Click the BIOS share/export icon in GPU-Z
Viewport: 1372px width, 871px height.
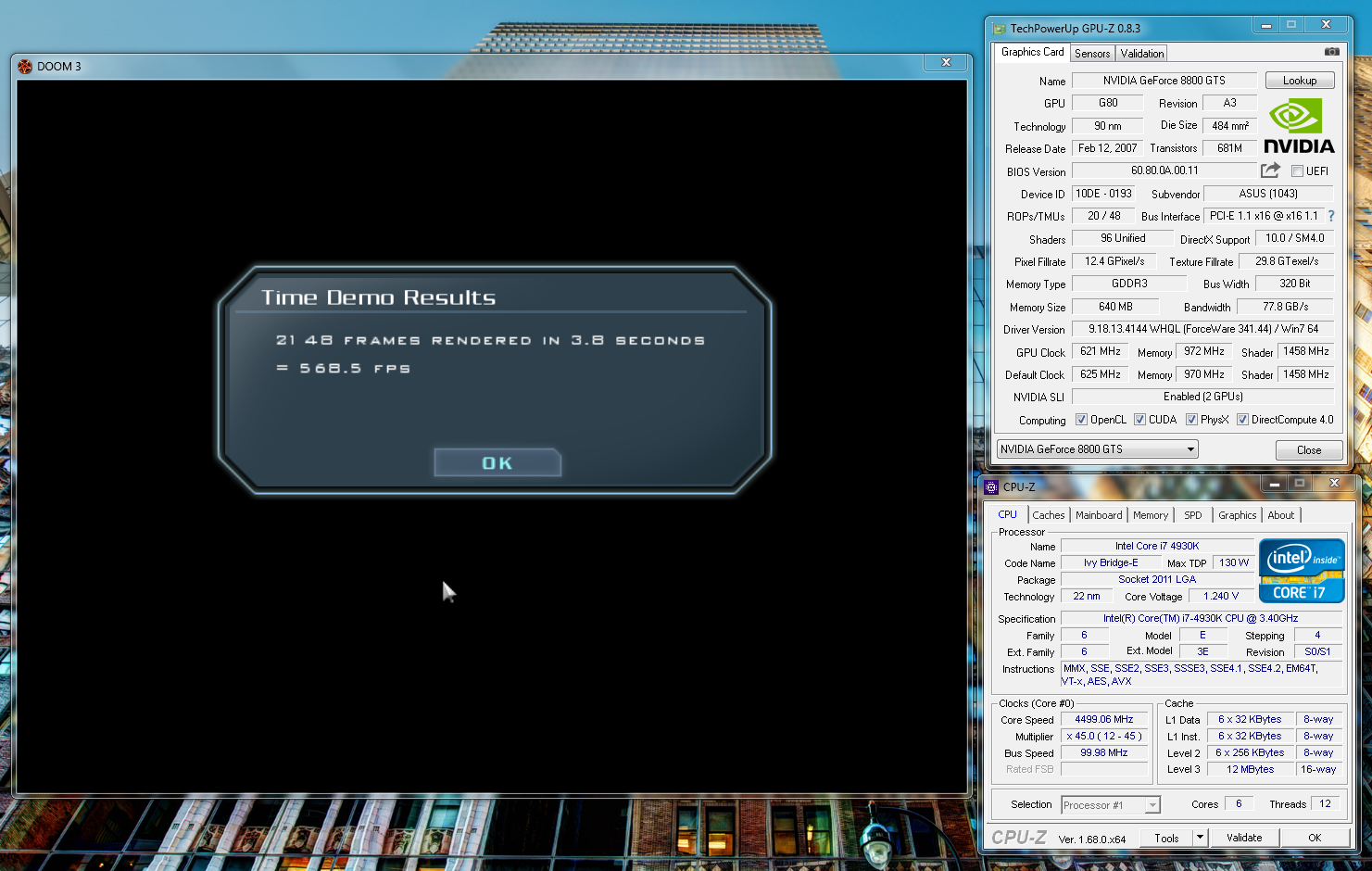tap(1270, 170)
